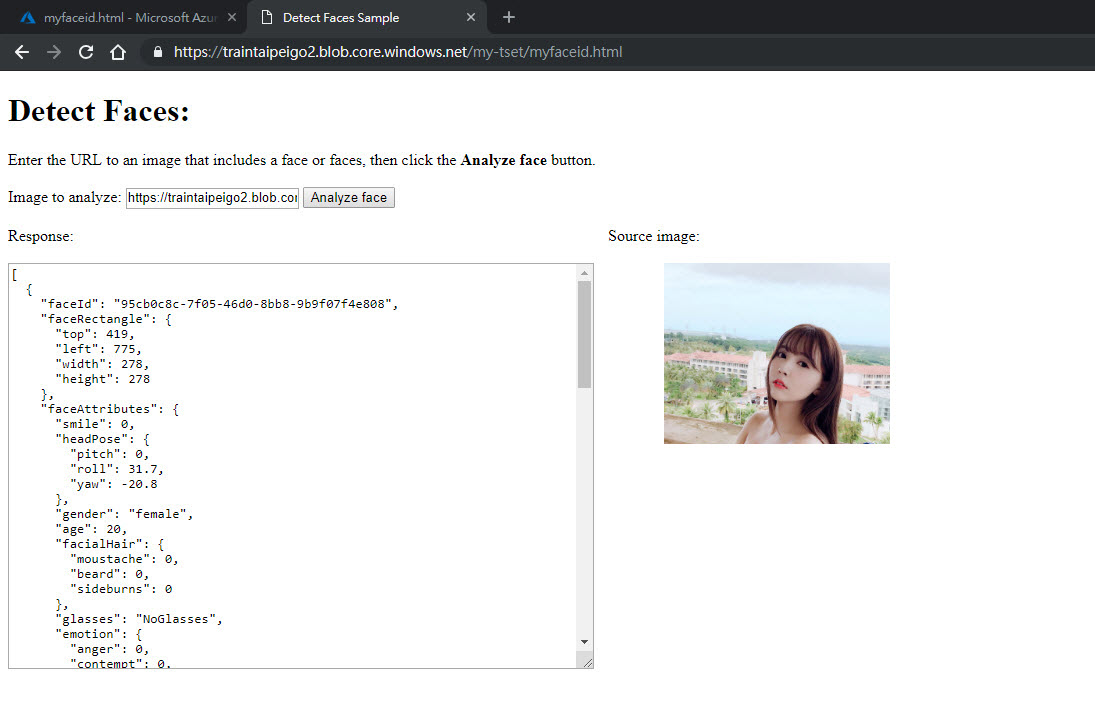Click the Image to analyze label
Image resolution: width=1095 pixels, height=701 pixels.
64,198
